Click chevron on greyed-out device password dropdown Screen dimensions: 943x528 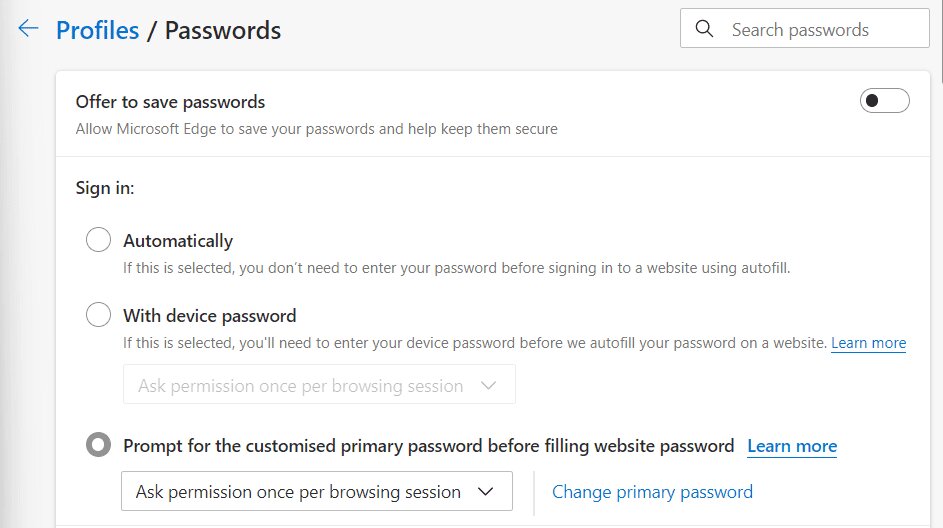[x=488, y=385]
